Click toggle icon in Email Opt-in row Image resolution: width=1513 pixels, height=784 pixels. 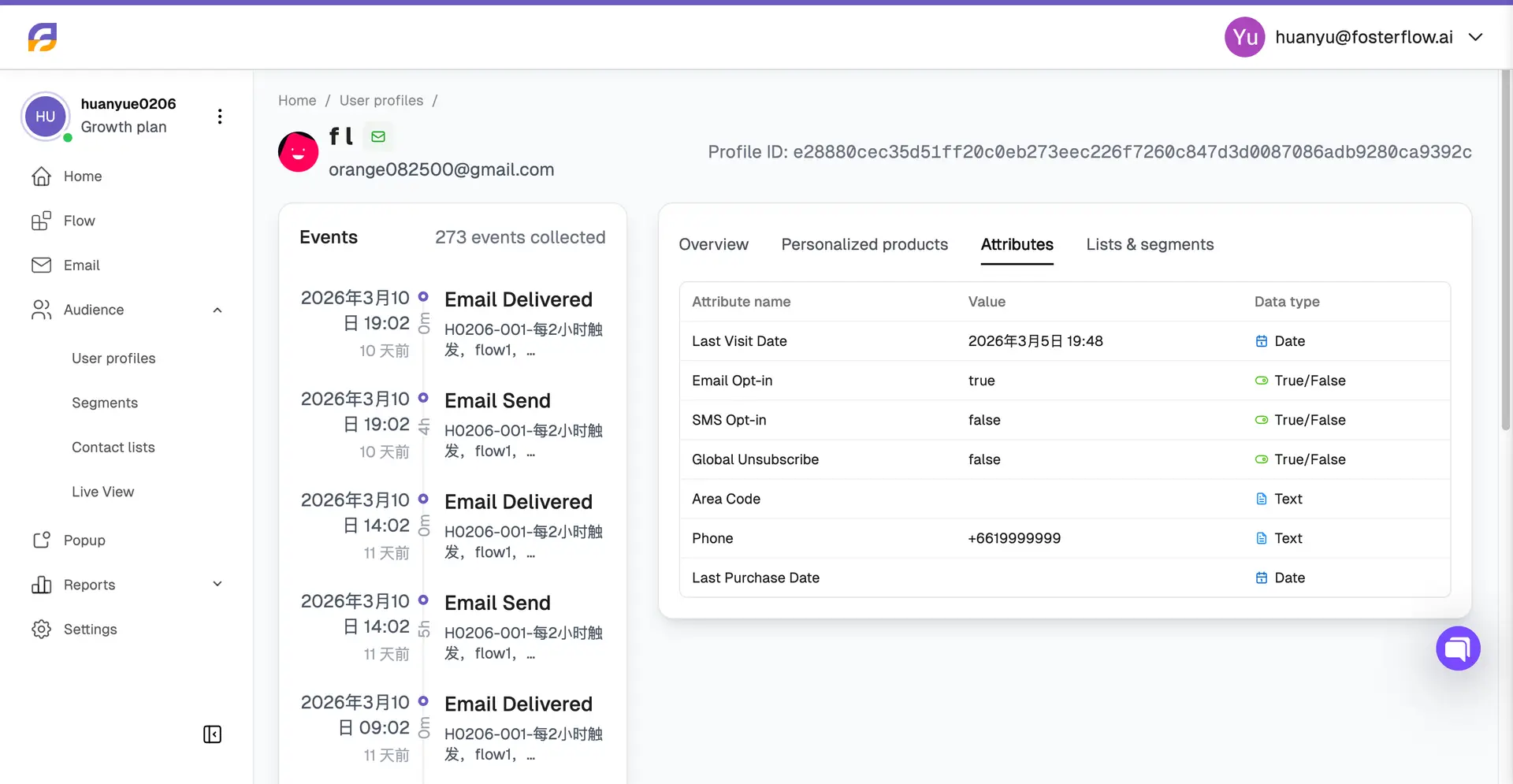(x=1262, y=381)
